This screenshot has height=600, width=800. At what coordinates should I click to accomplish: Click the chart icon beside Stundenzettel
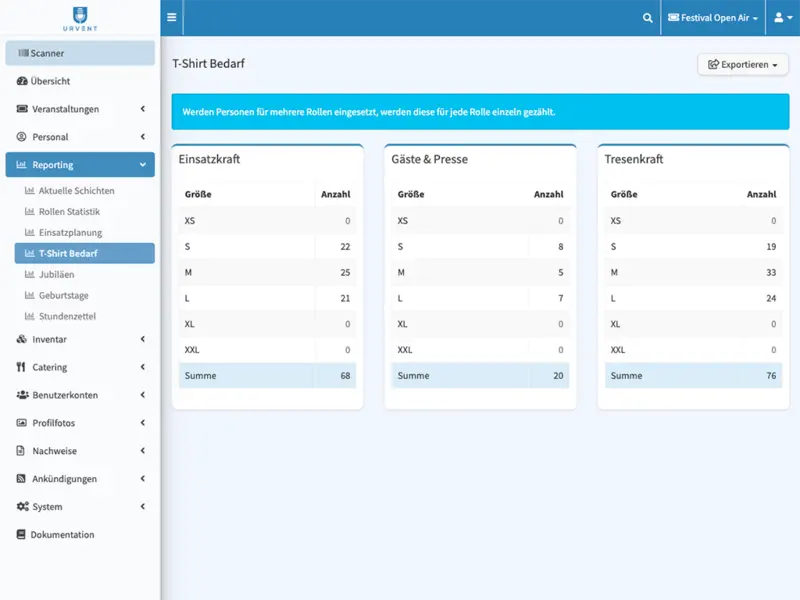(x=30, y=316)
